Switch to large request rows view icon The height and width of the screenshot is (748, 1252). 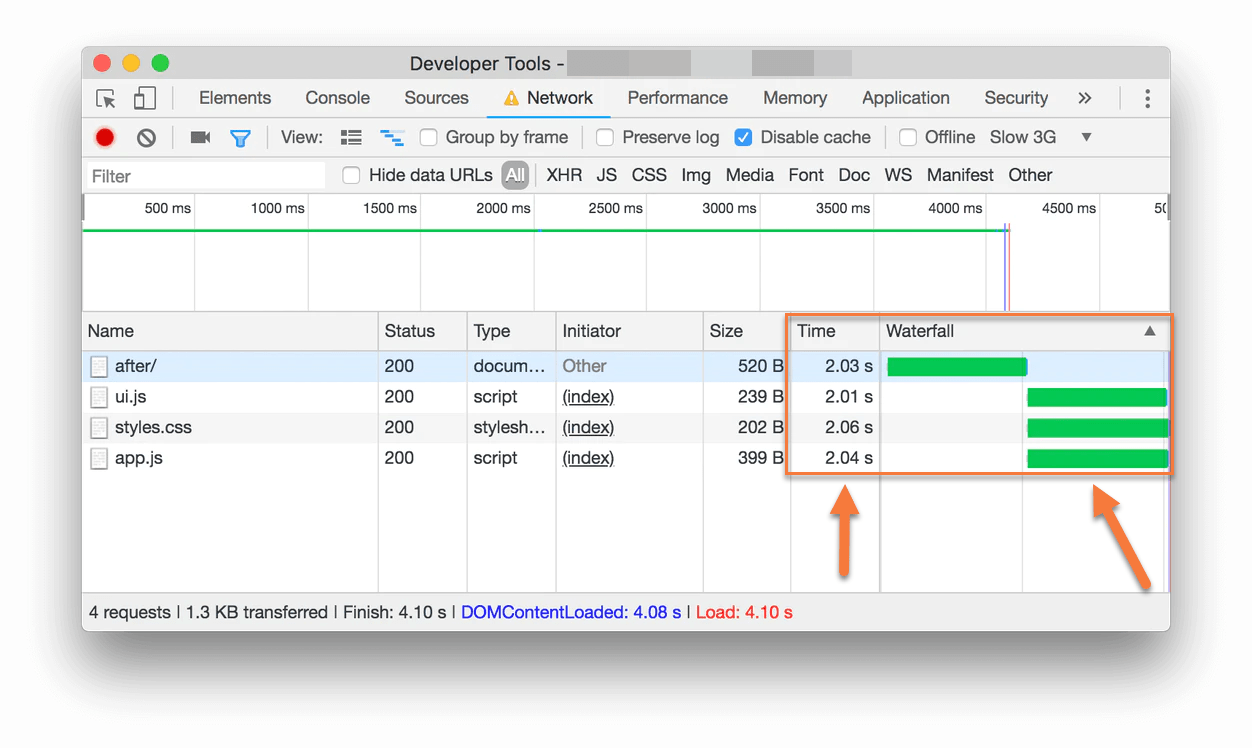click(x=351, y=137)
